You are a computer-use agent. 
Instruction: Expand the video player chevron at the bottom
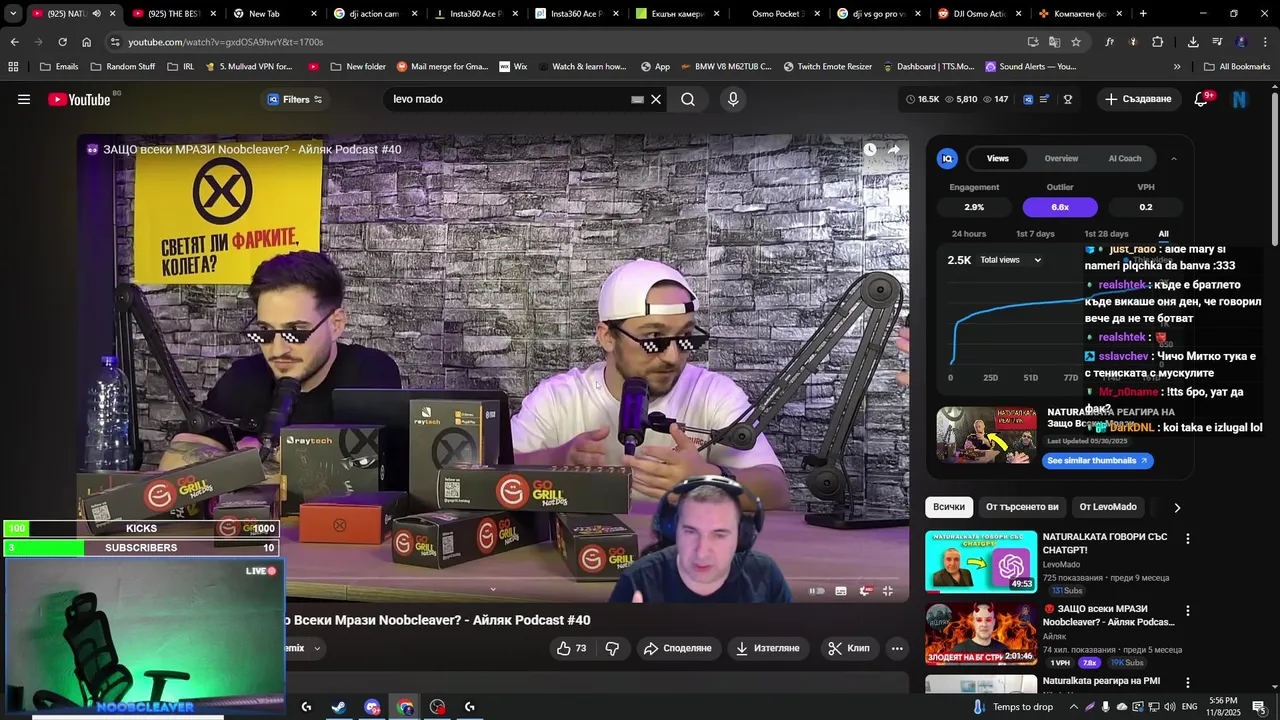(x=492, y=590)
